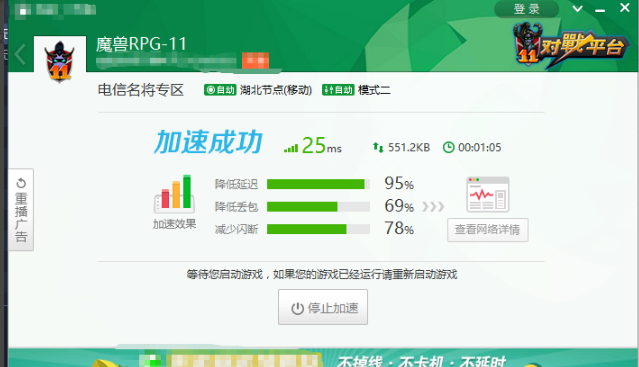Click the 降低丢包 progress bar

click(x=318, y=207)
